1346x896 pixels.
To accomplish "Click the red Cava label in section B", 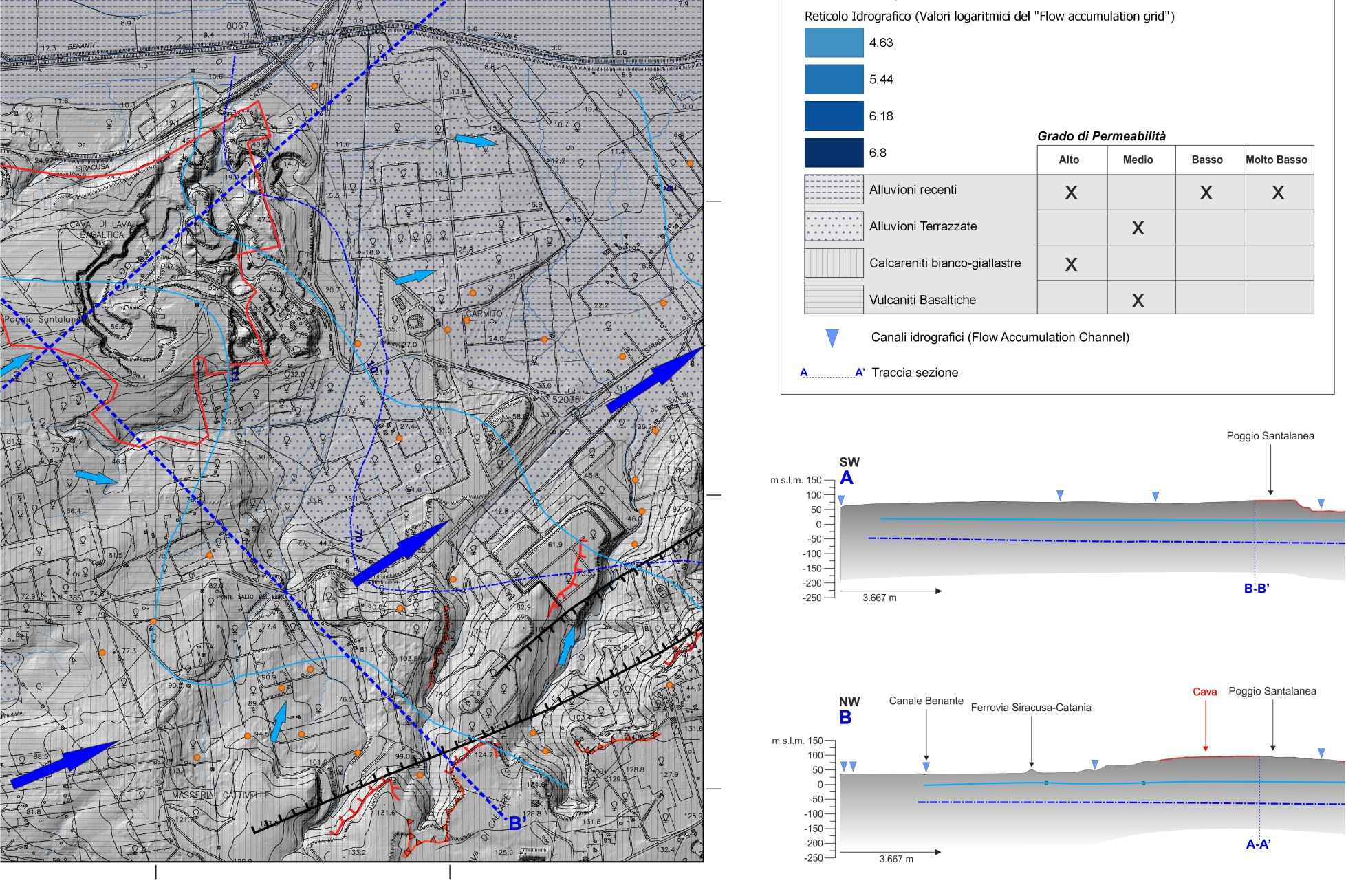I will pyautogui.click(x=1204, y=692).
